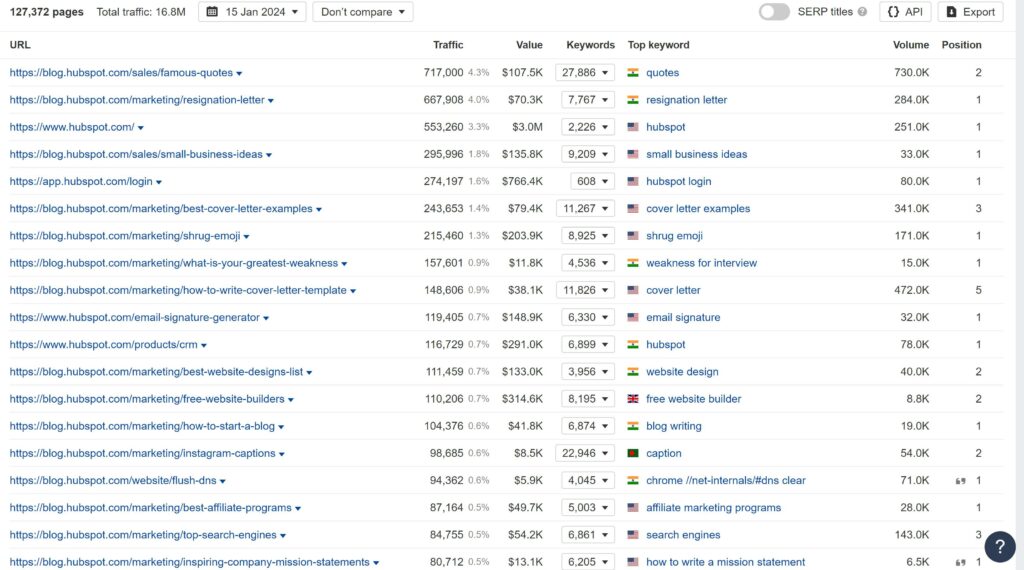
Task: Click the US flag beside search engines
Action: tap(633, 535)
